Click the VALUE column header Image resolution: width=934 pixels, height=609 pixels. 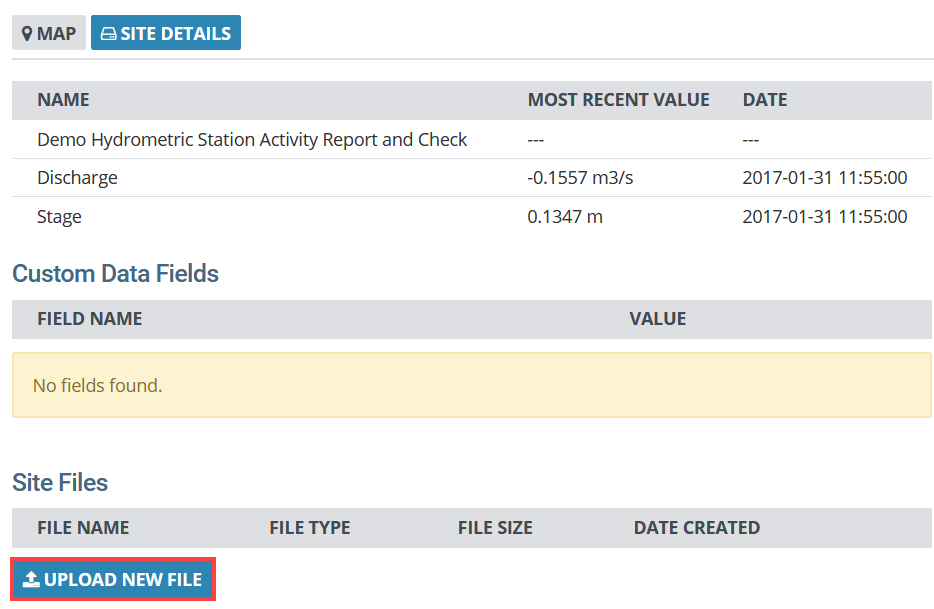tap(658, 319)
